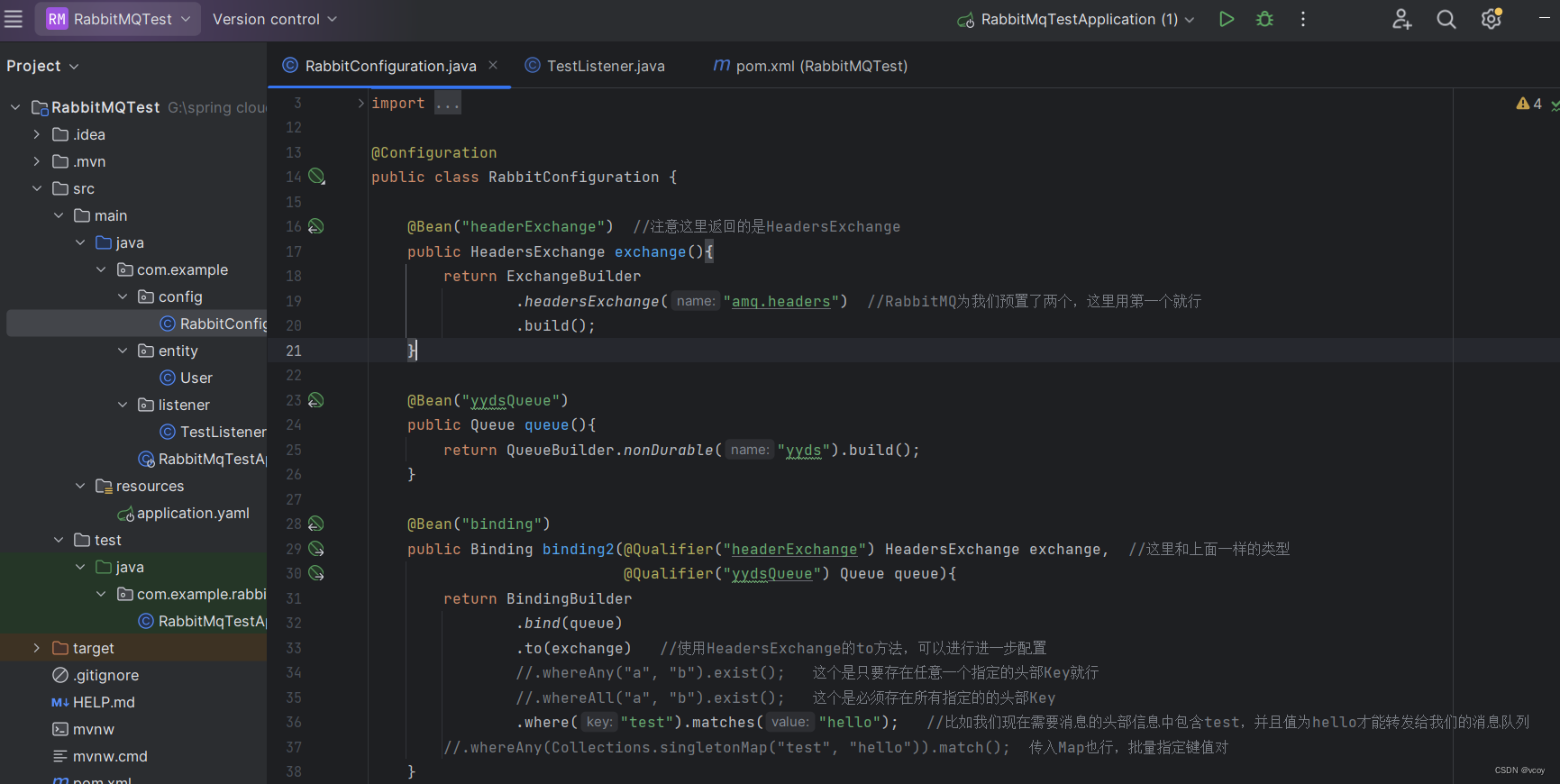Open warnings indicator showing 4 problems
The width and height of the screenshot is (1560, 784).
(x=1528, y=104)
